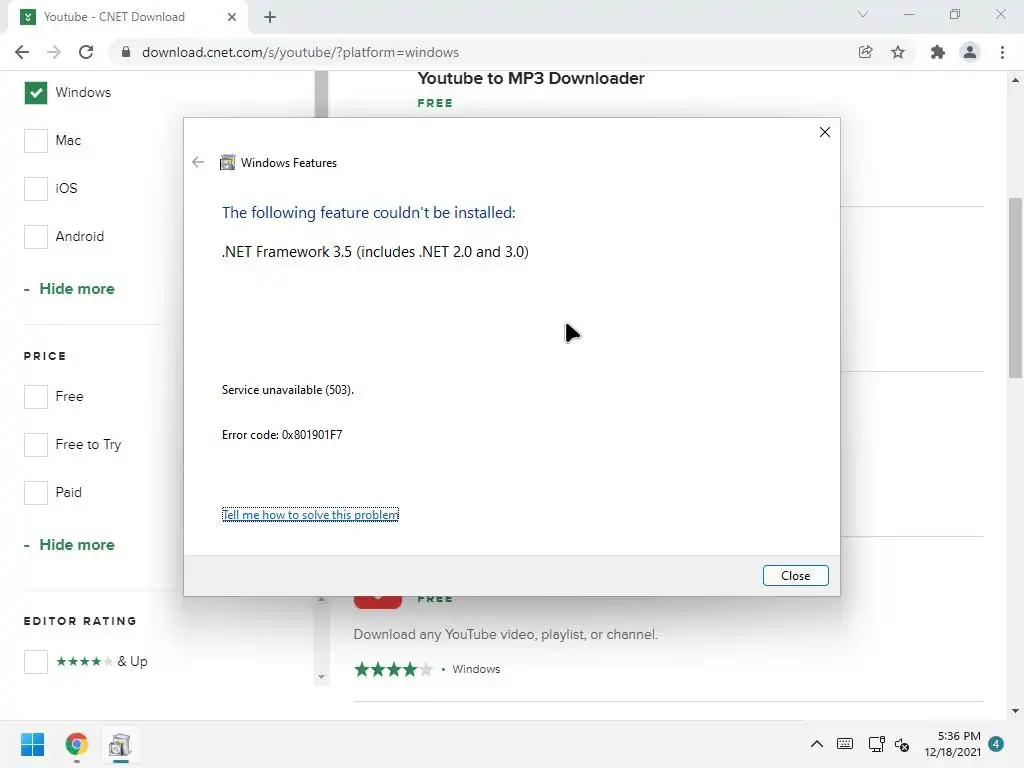Close the Windows Features dialog with X
This screenshot has width=1024, height=768.
[825, 133]
